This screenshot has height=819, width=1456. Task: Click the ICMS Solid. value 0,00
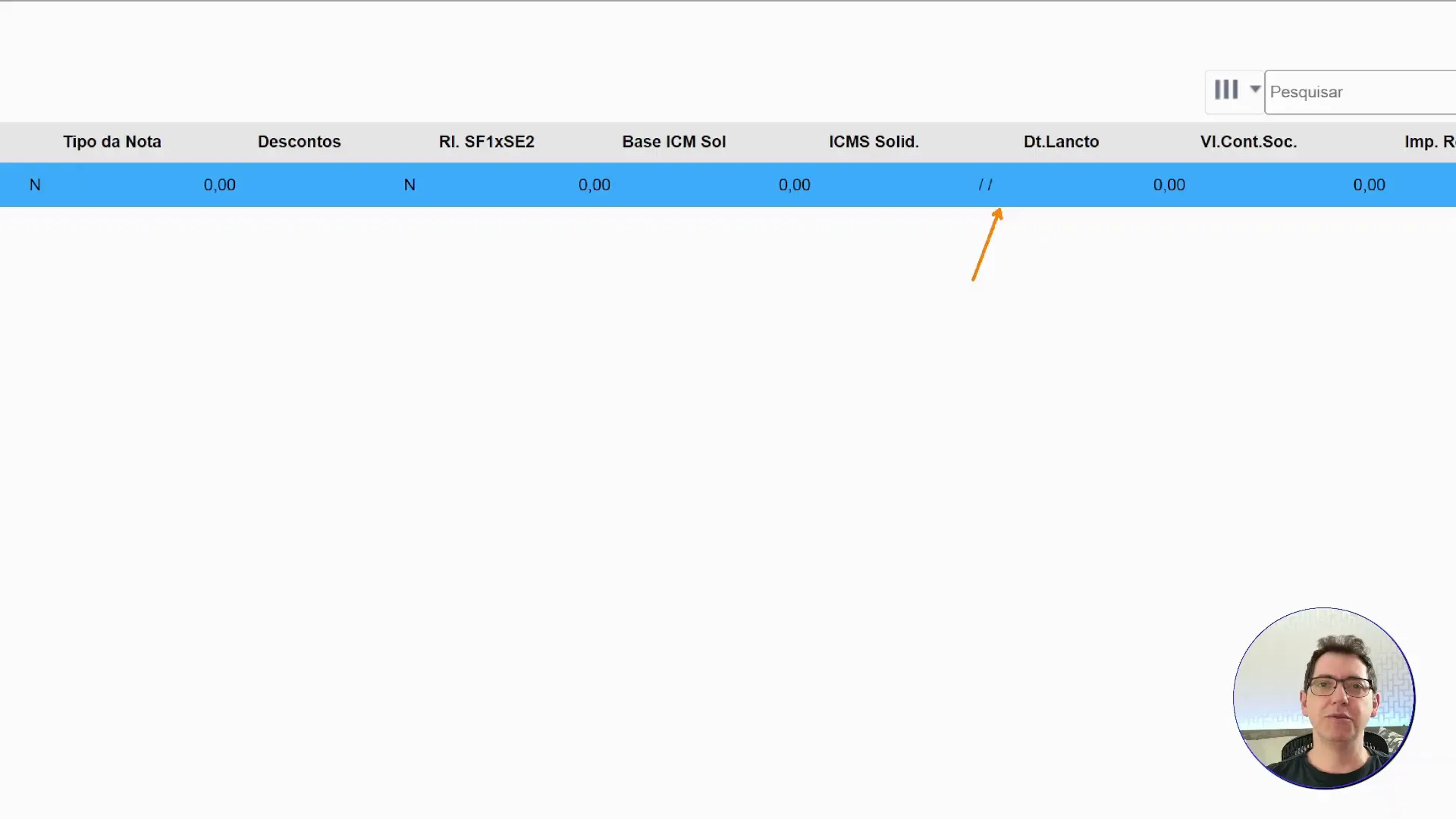pos(794,185)
